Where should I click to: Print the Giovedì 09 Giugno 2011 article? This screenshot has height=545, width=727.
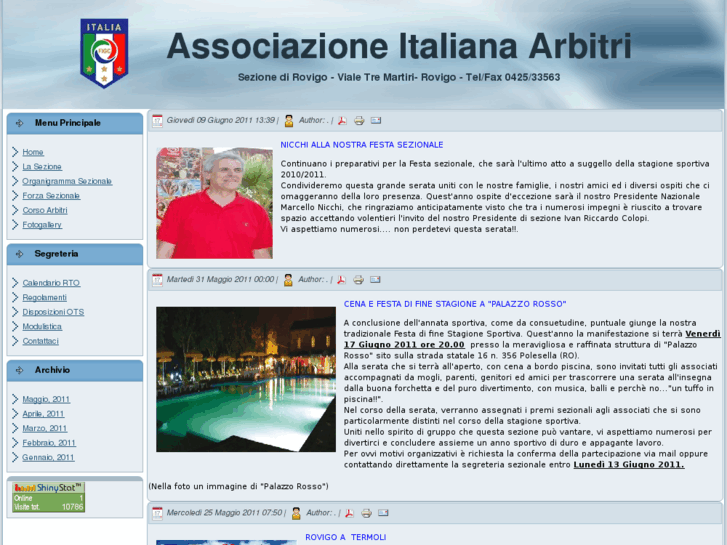click(x=359, y=121)
